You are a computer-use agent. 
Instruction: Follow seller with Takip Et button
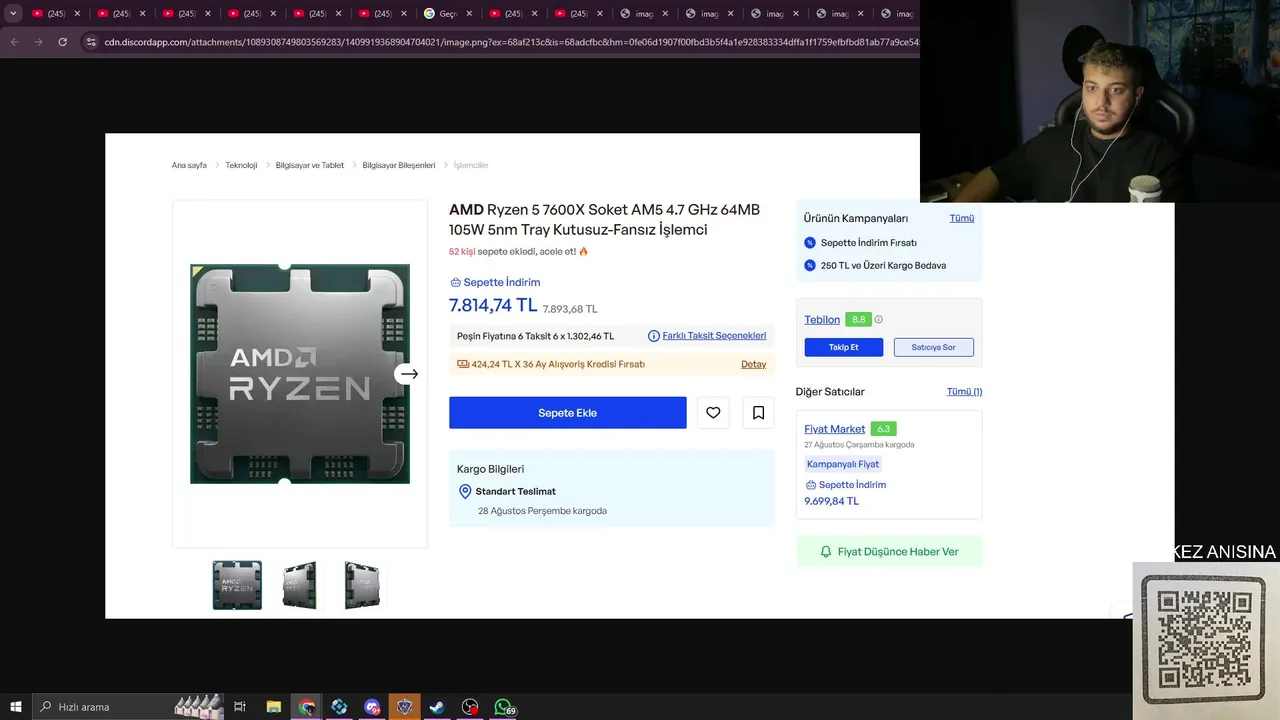844,347
